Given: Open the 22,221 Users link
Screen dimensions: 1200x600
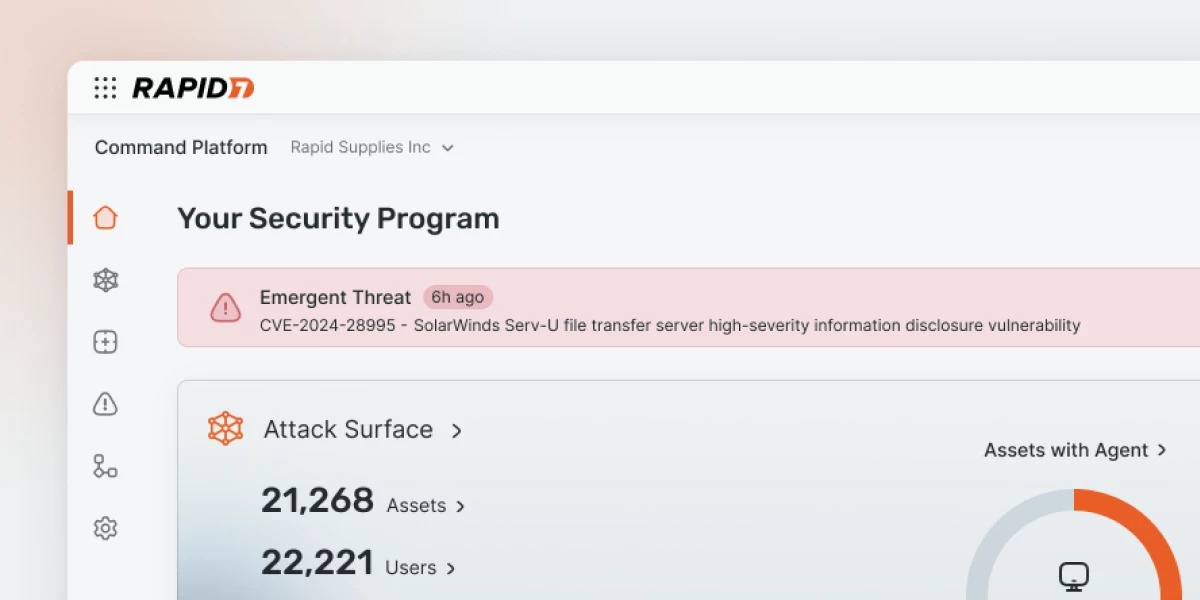Looking at the screenshot, I should point(420,568).
